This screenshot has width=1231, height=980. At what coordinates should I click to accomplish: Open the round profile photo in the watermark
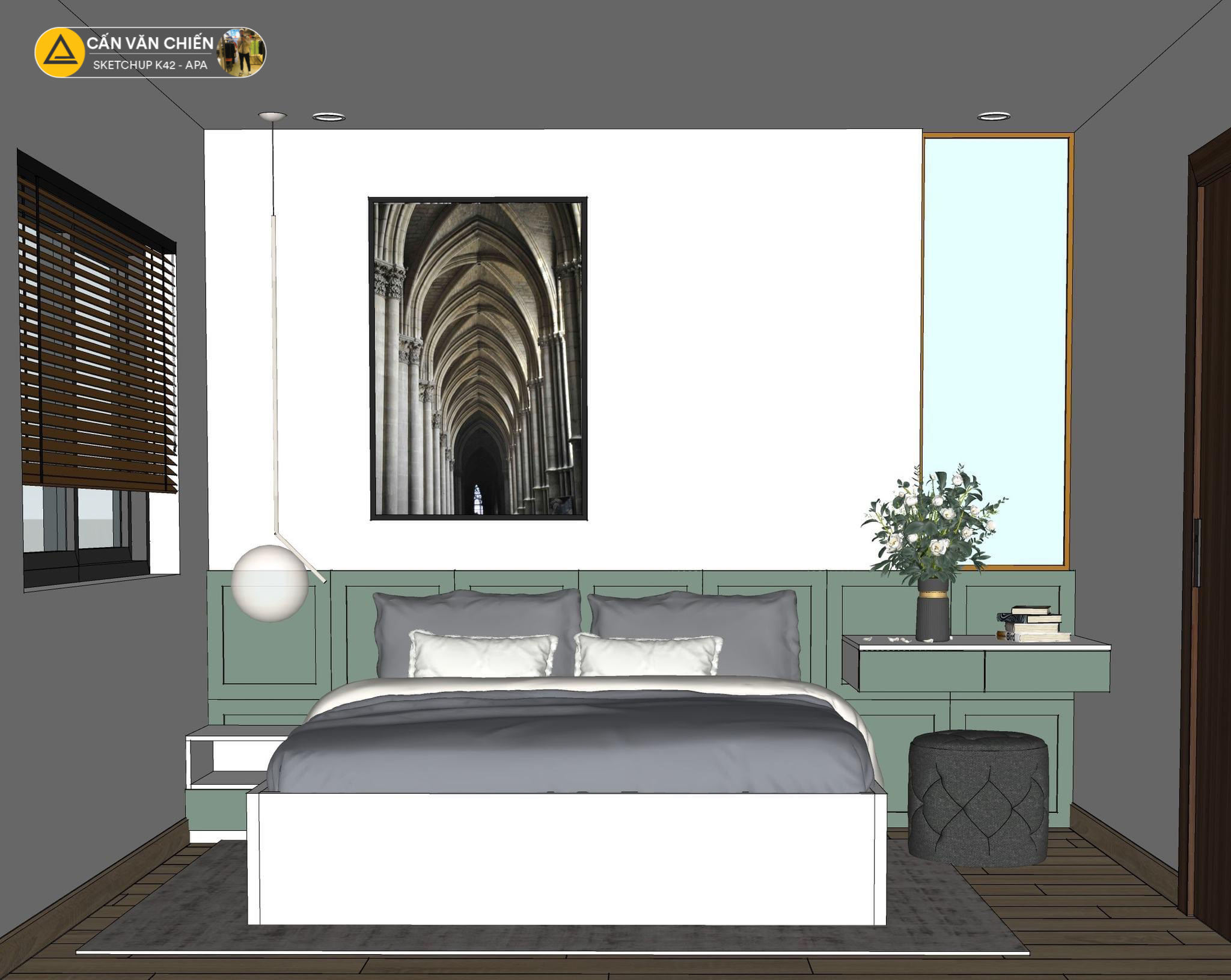point(241,52)
